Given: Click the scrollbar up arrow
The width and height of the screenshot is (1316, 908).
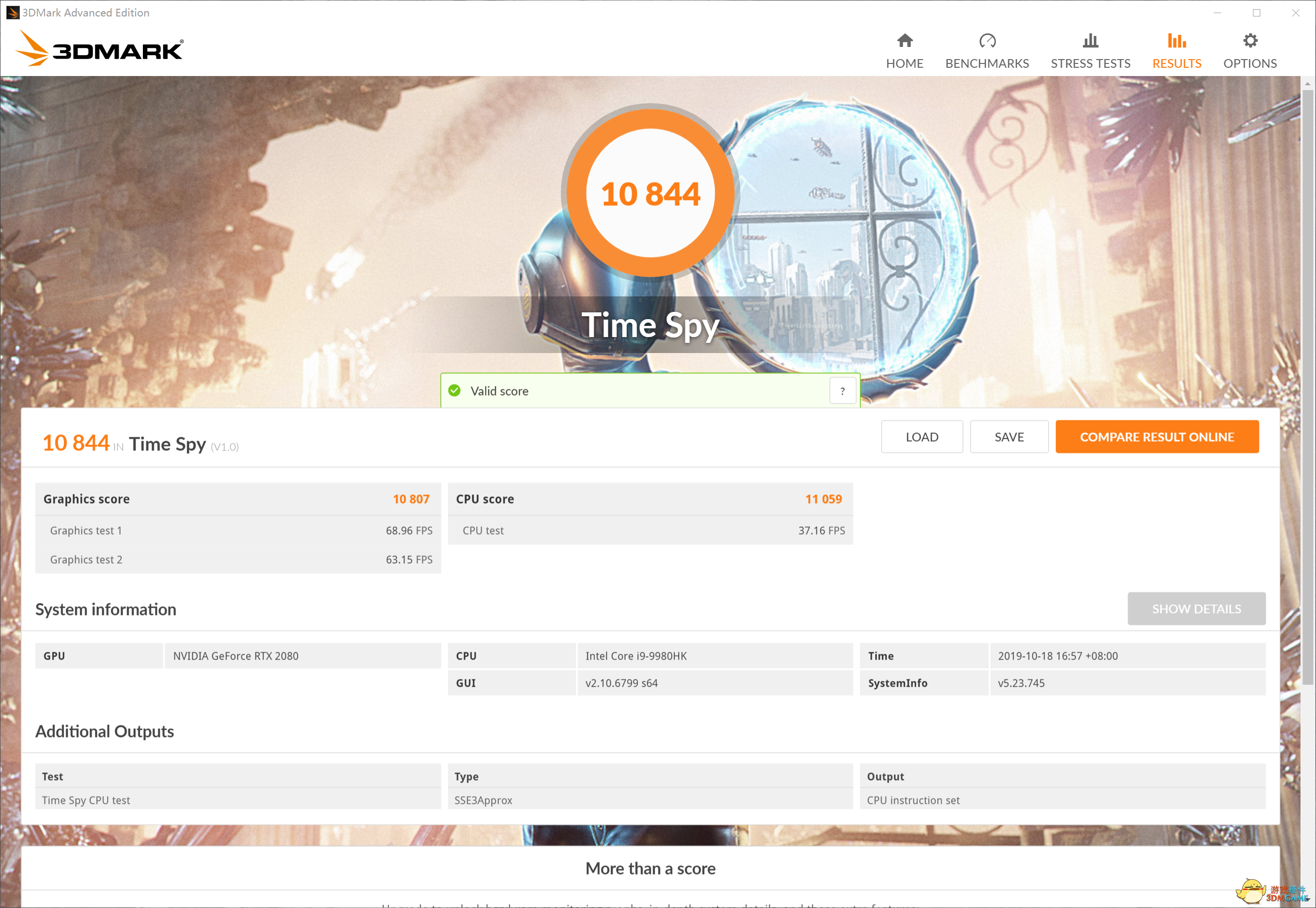Looking at the screenshot, I should [1307, 84].
